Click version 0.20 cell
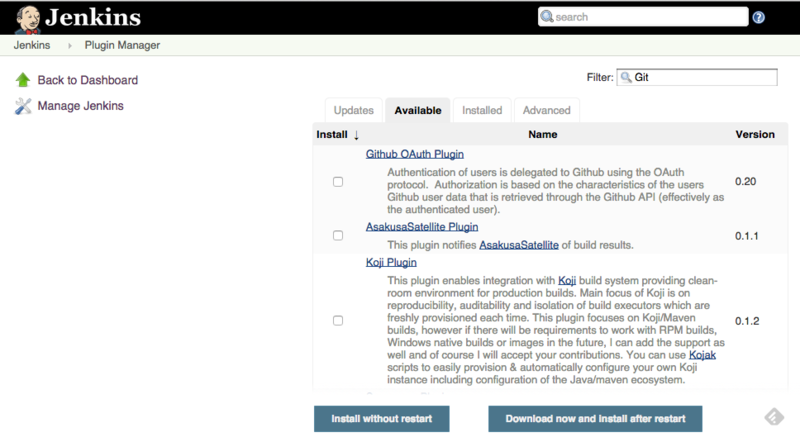This screenshot has width=800, height=442. pyautogui.click(x=745, y=182)
